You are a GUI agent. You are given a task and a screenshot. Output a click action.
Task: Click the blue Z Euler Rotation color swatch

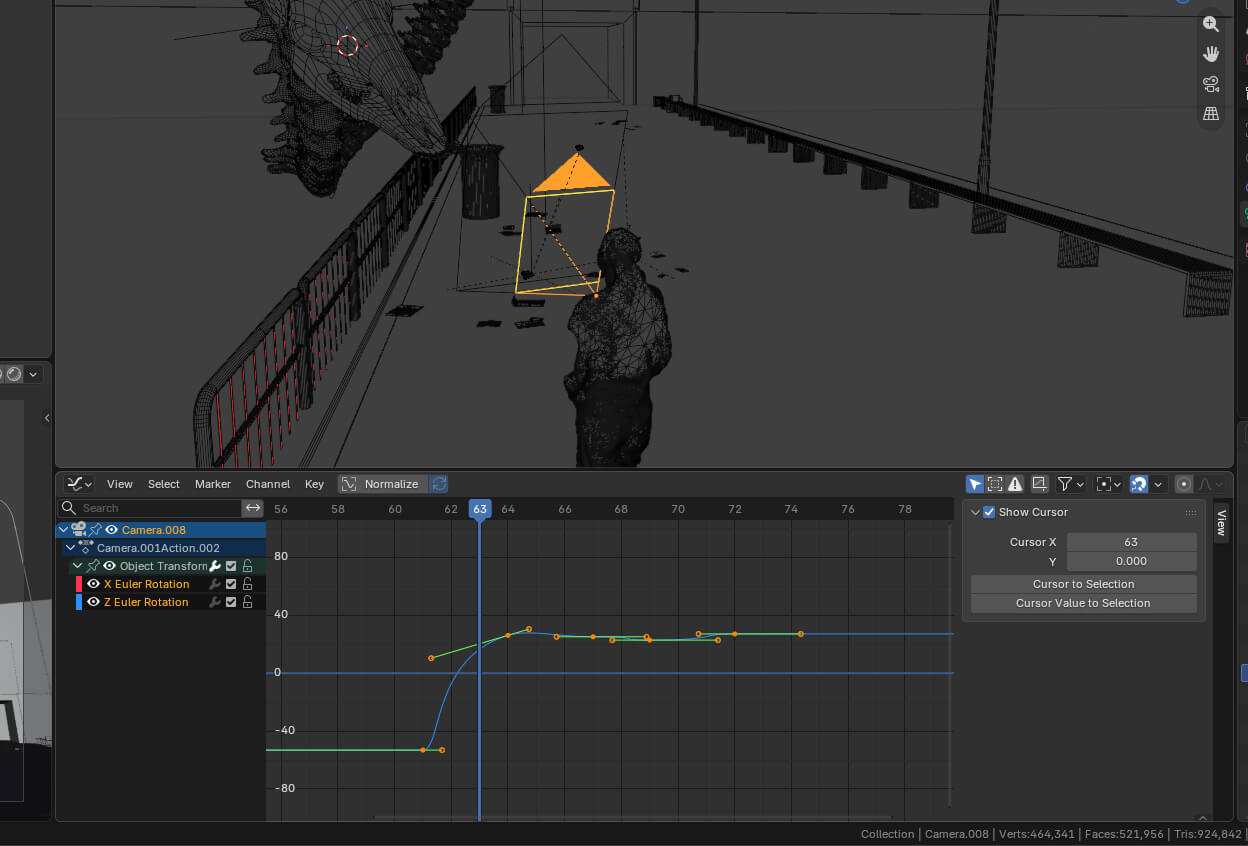79,602
